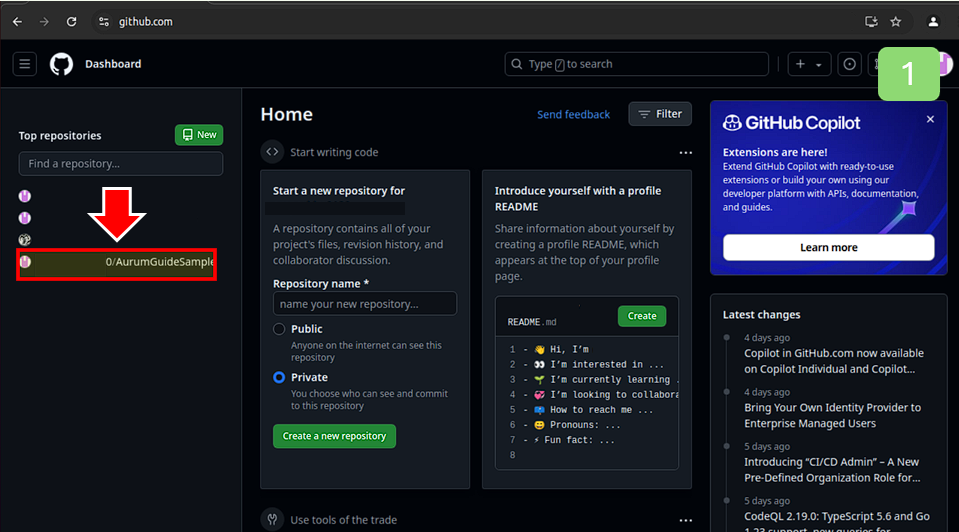This screenshot has height=532, width=959.
Task: Click the code brackets icon beside Start writing code
Action: click(x=272, y=152)
